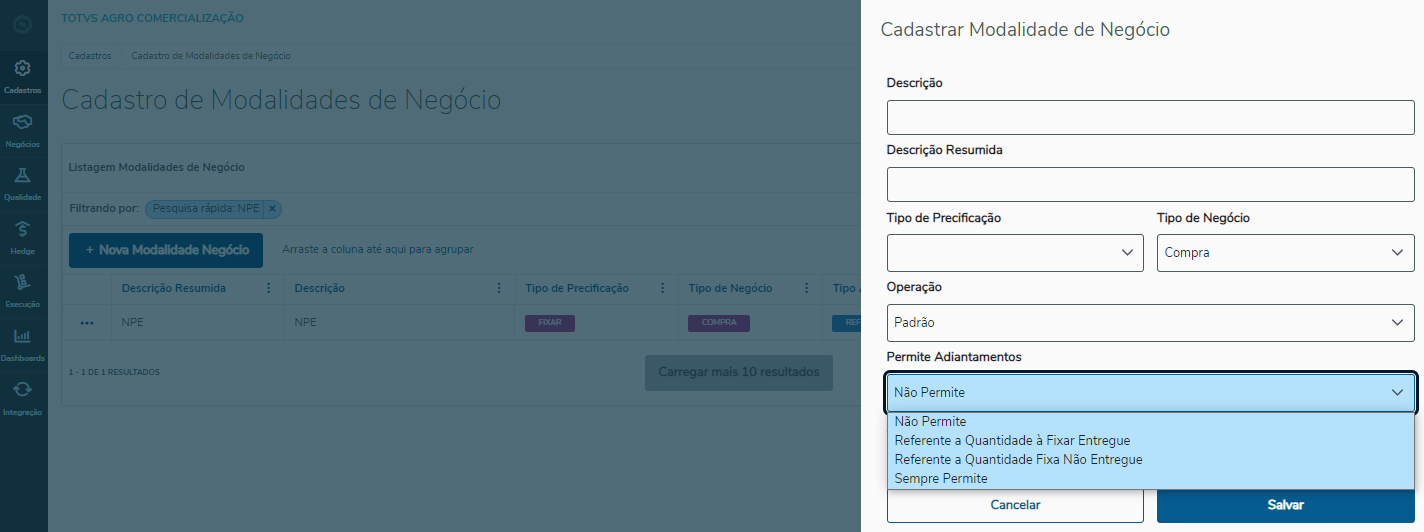
Task: Select Referente a Quantidade à Fixar Entregue
Action: pyautogui.click(x=1151, y=441)
